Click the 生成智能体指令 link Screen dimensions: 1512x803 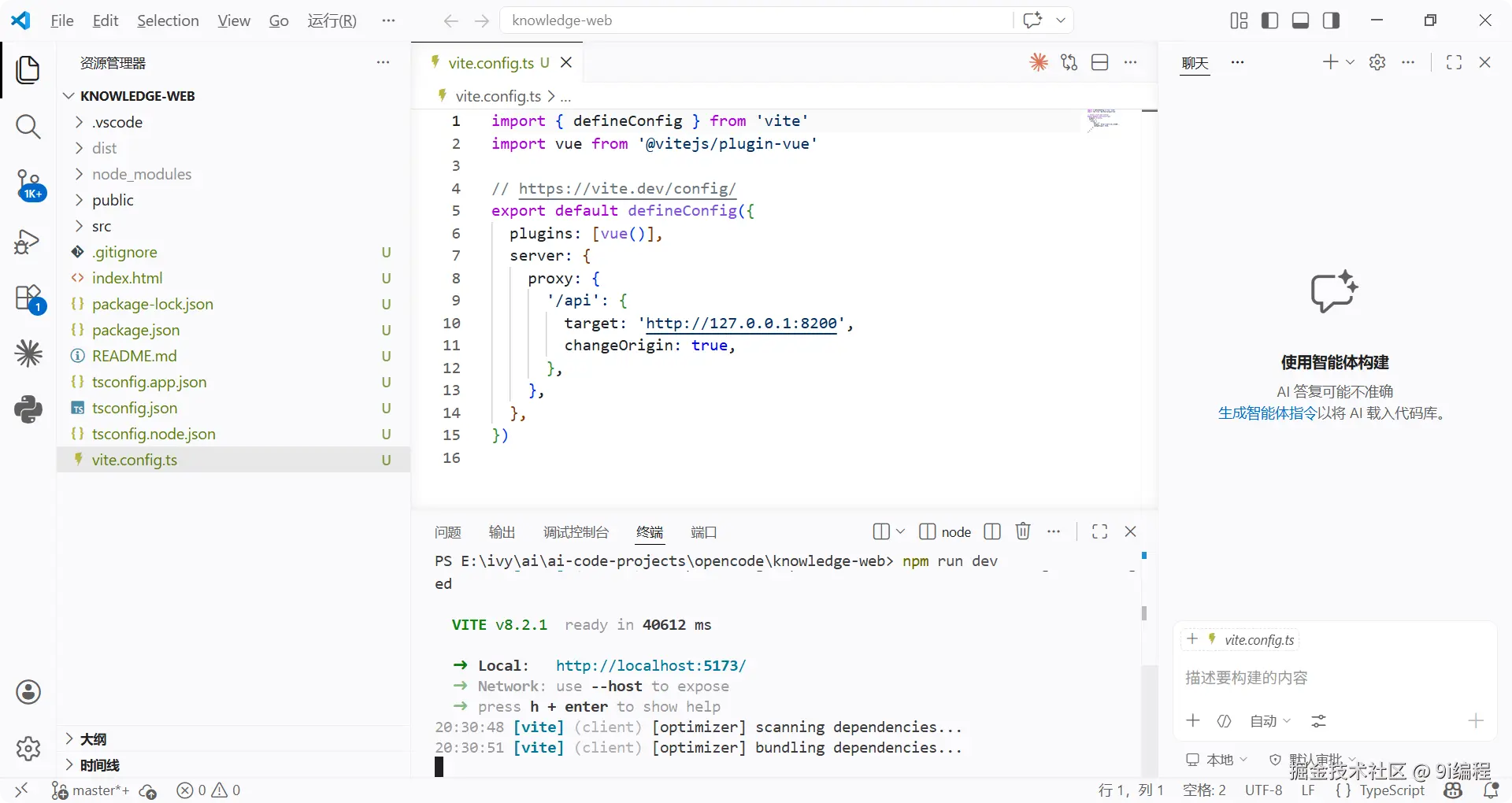coord(1267,413)
